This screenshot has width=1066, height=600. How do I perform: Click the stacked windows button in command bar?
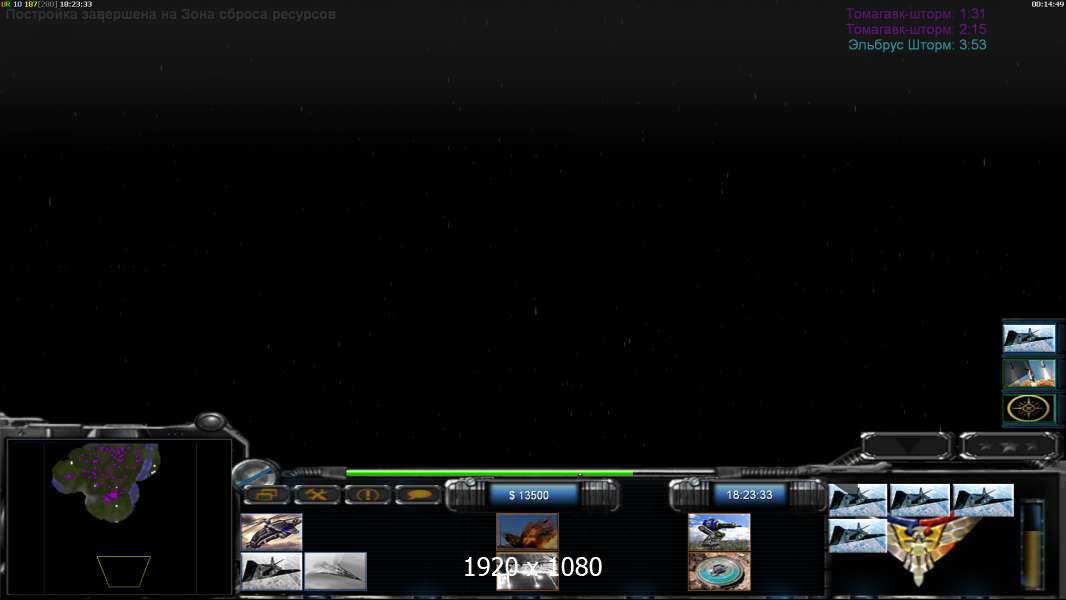(266, 494)
